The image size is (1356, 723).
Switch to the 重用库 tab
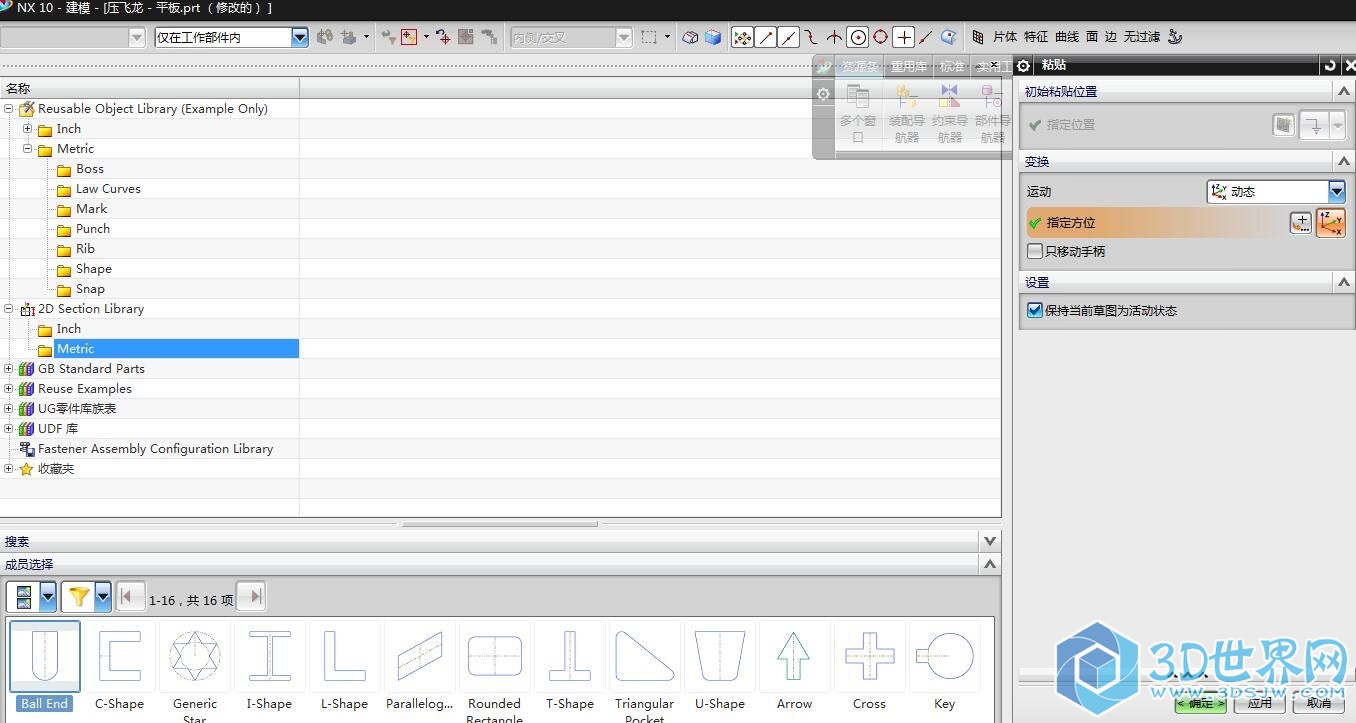(x=909, y=66)
